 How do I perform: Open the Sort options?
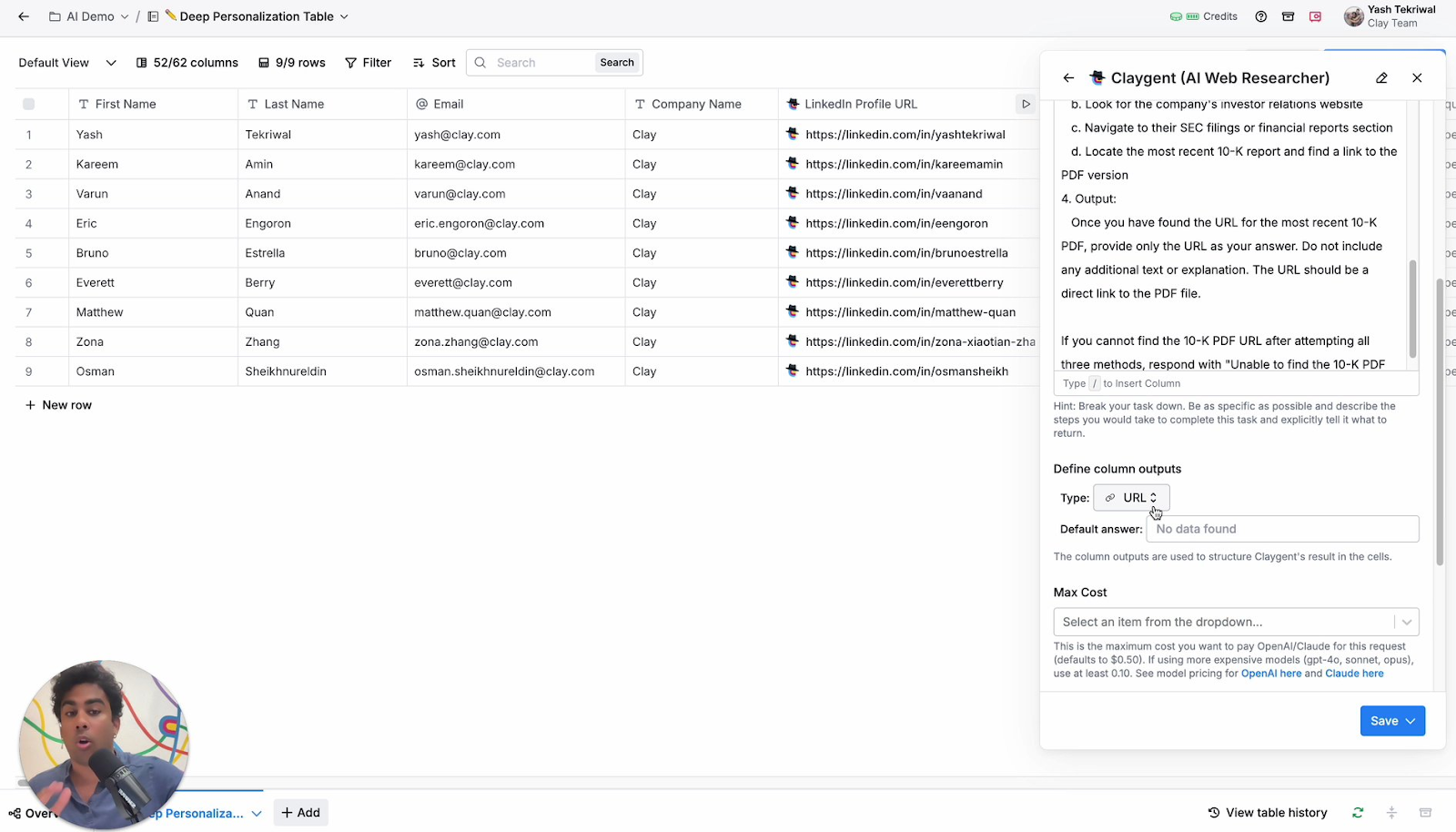[434, 63]
